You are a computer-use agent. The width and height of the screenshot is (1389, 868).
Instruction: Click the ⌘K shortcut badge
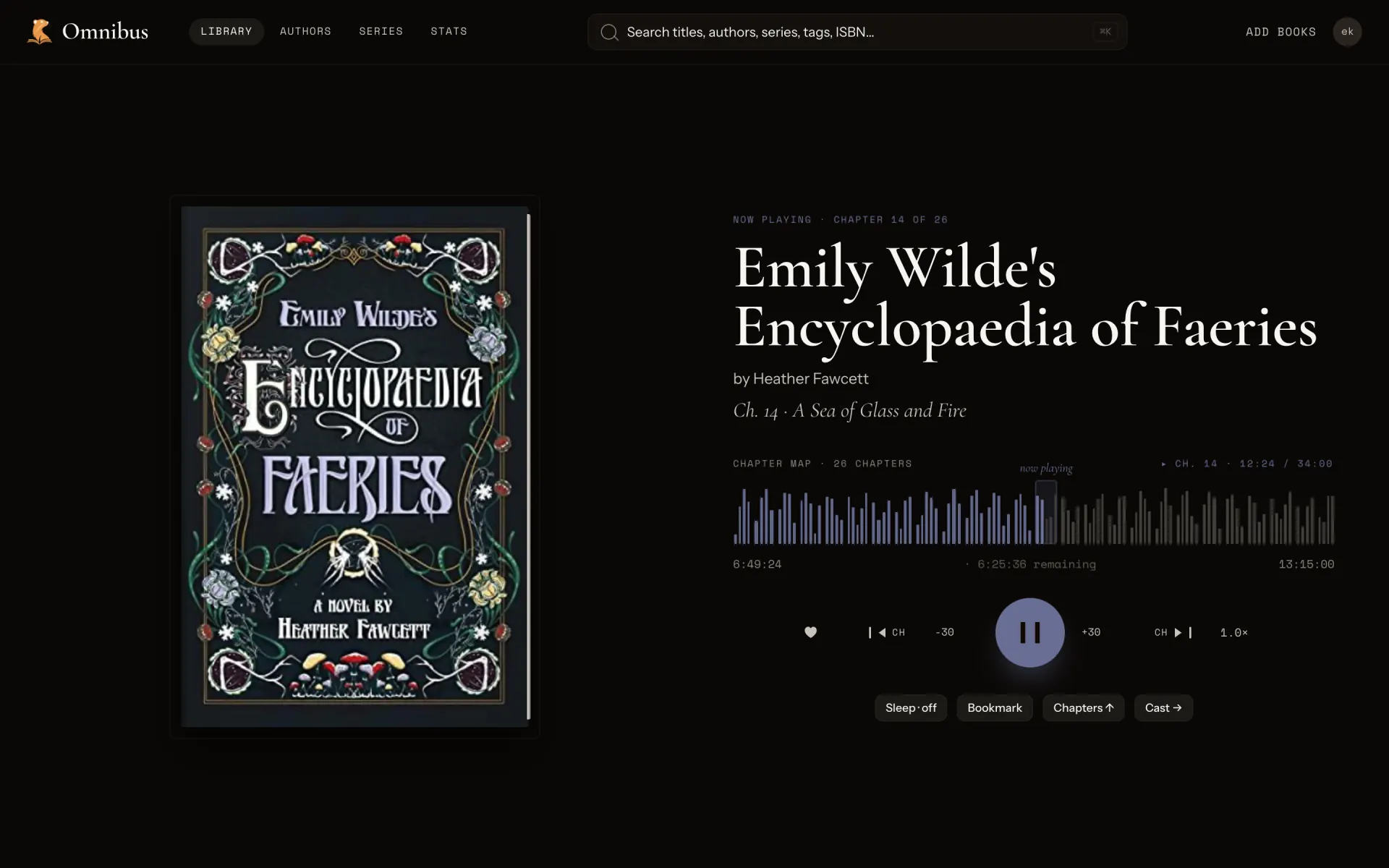coord(1105,32)
